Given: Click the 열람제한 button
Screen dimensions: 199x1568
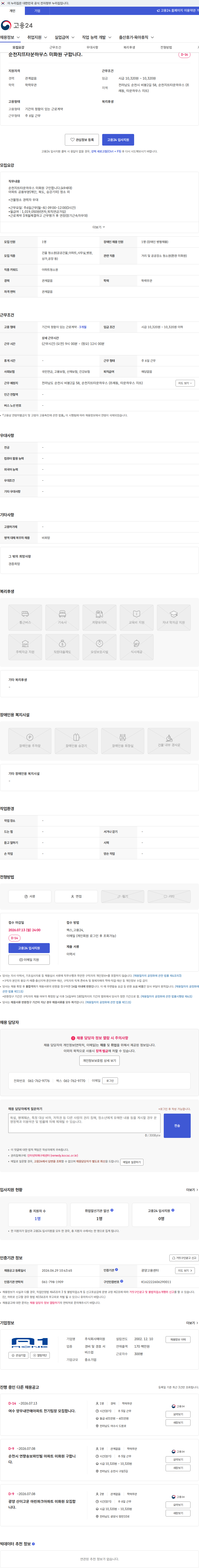Looking at the screenshot, I should 40,1356.
